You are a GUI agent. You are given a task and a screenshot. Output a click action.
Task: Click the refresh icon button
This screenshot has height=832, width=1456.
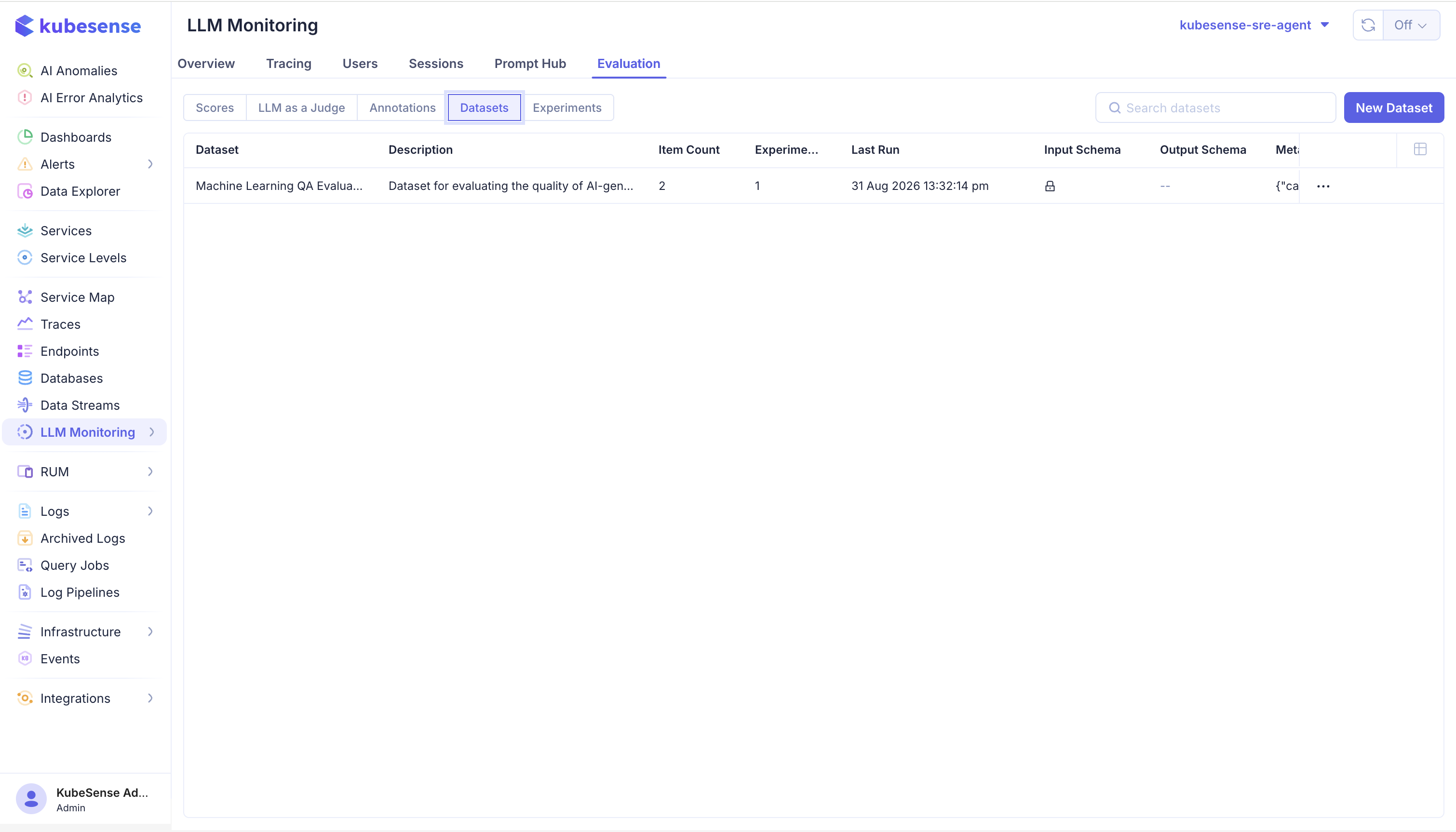[1368, 25]
